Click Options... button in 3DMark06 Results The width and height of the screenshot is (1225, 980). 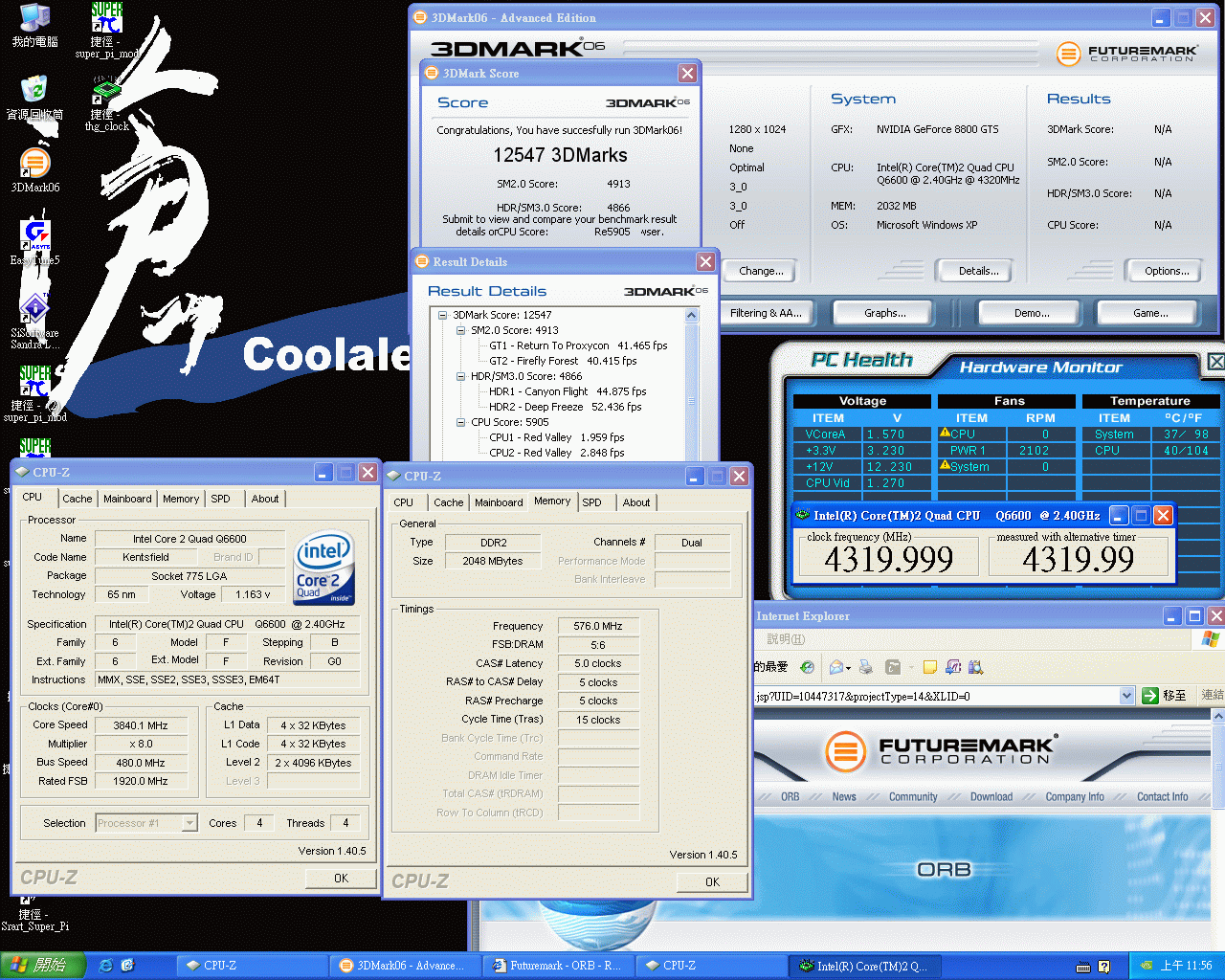1167,271
